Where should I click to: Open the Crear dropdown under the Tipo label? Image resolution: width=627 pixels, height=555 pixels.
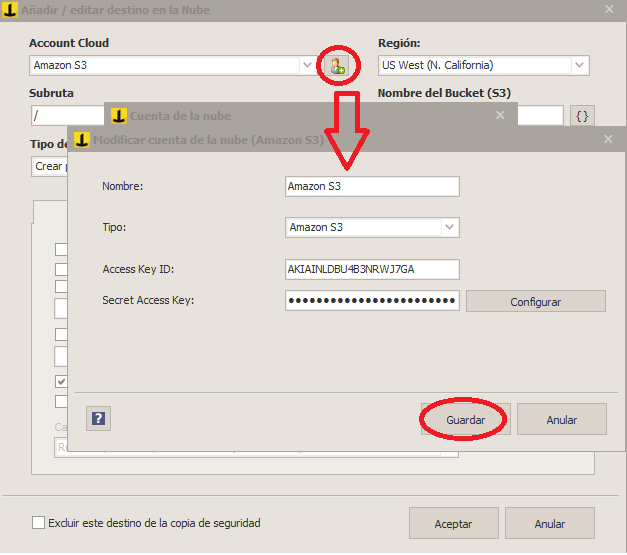pos(50,166)
